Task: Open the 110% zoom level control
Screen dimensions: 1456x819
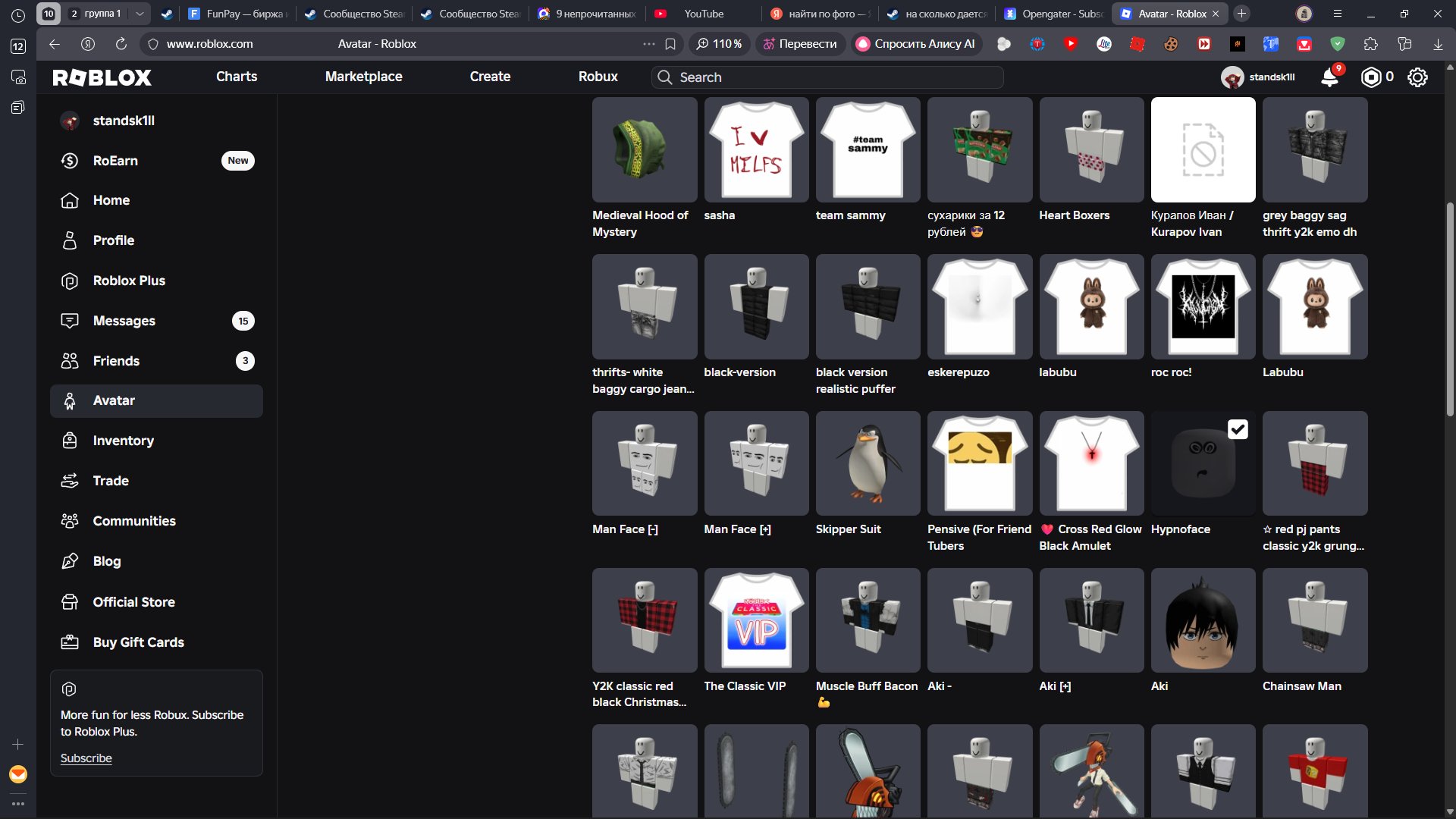Action: [x=719, y=44]
